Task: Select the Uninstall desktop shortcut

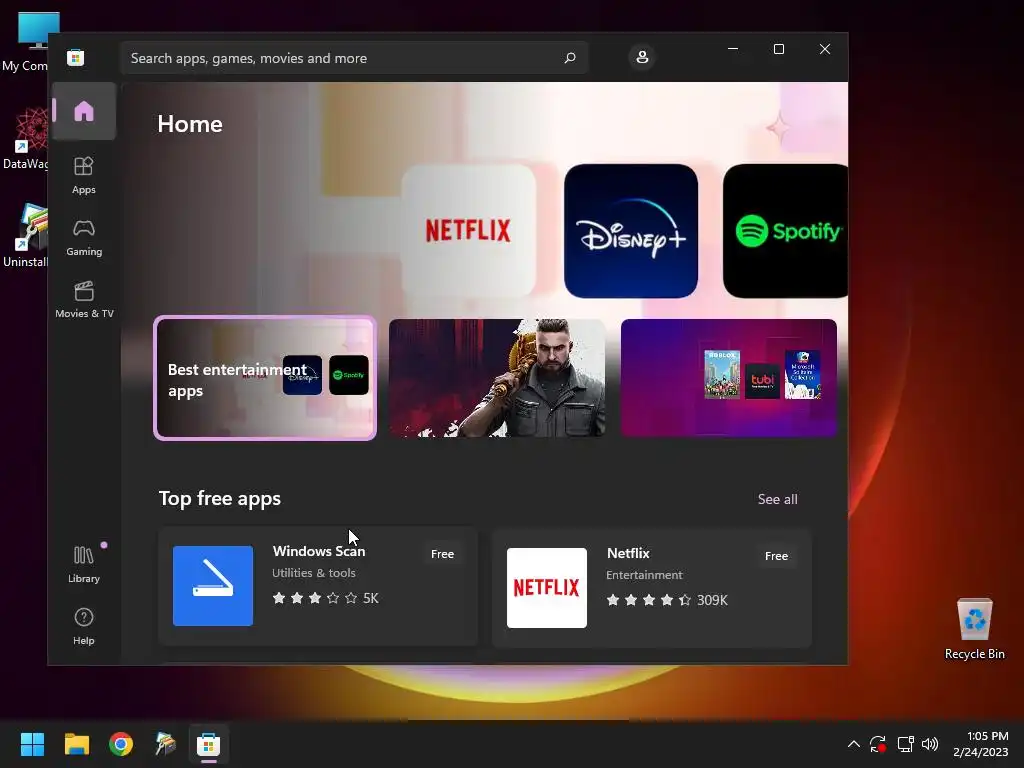Action: tap(26, 236)
